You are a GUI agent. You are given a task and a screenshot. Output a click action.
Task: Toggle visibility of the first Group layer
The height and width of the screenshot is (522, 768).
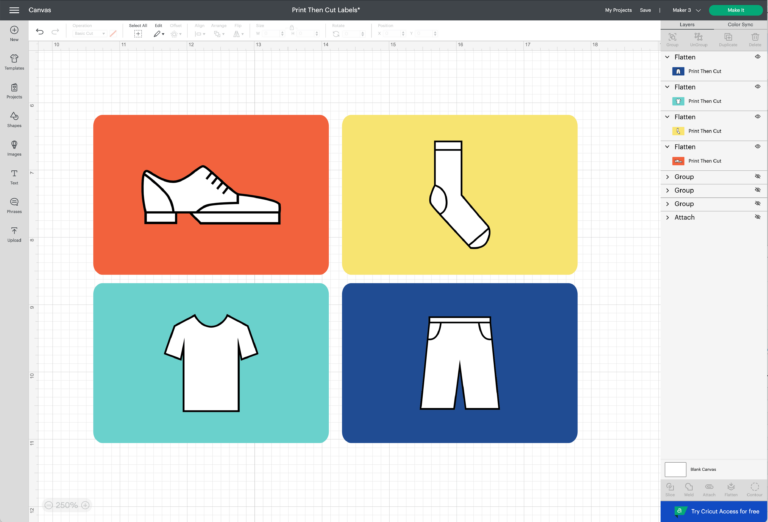[757, 176]
